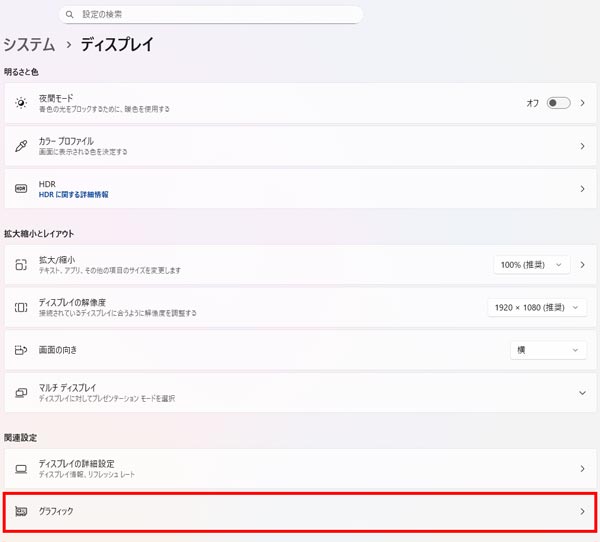Image resolution: width=600 pixels, height=542 pixels.
Task: Open ディスプレイの詳細設定 page
Action: click(300, 469)
